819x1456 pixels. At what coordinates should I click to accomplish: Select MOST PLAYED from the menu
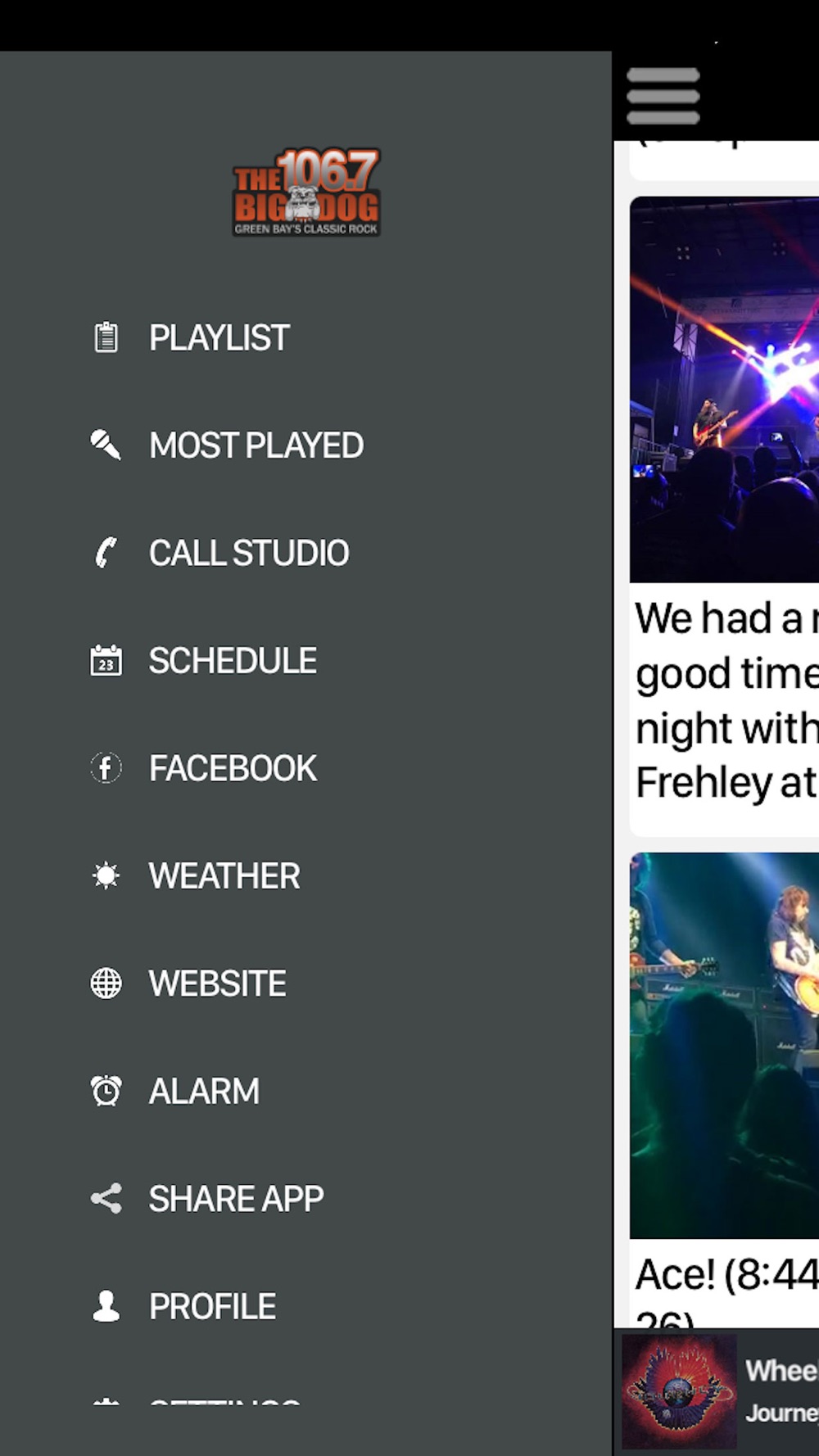(x=256, y=445)
